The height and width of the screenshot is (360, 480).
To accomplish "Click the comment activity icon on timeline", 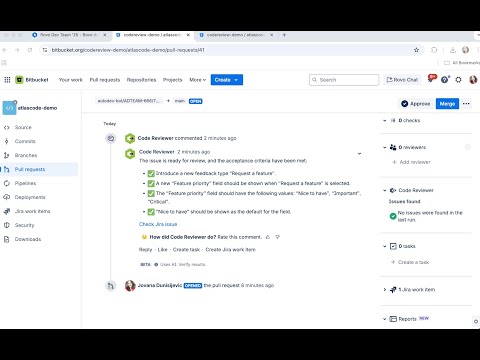I will [x=111, y=138].
